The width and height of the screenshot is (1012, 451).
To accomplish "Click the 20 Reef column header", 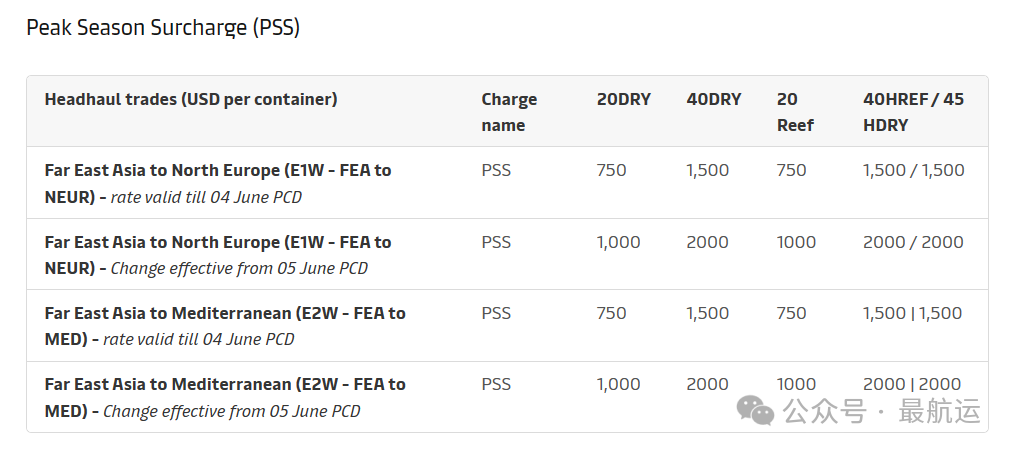I will click(x=795, y=112).
